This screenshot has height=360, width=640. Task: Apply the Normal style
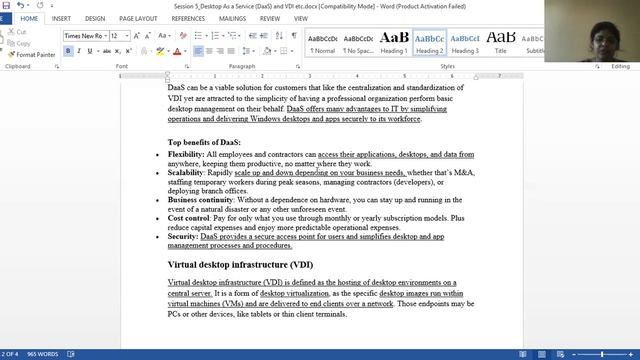pyautogui.click(x=322, y=42)
